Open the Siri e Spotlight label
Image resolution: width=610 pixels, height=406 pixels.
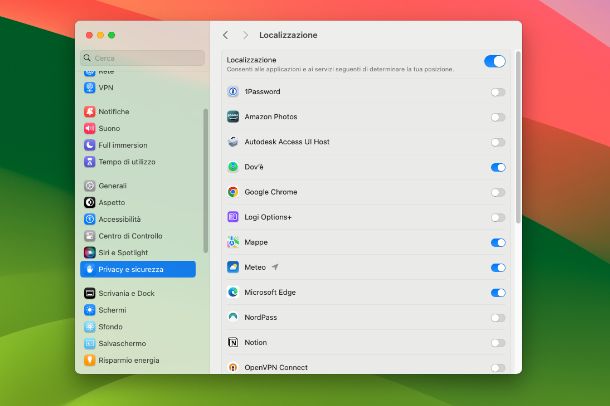[x=123, y=253]
